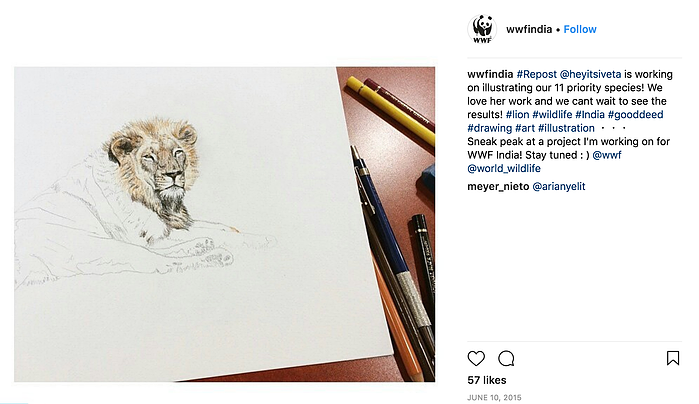Open the #wildlife hashtag

(x=552, y=115)
